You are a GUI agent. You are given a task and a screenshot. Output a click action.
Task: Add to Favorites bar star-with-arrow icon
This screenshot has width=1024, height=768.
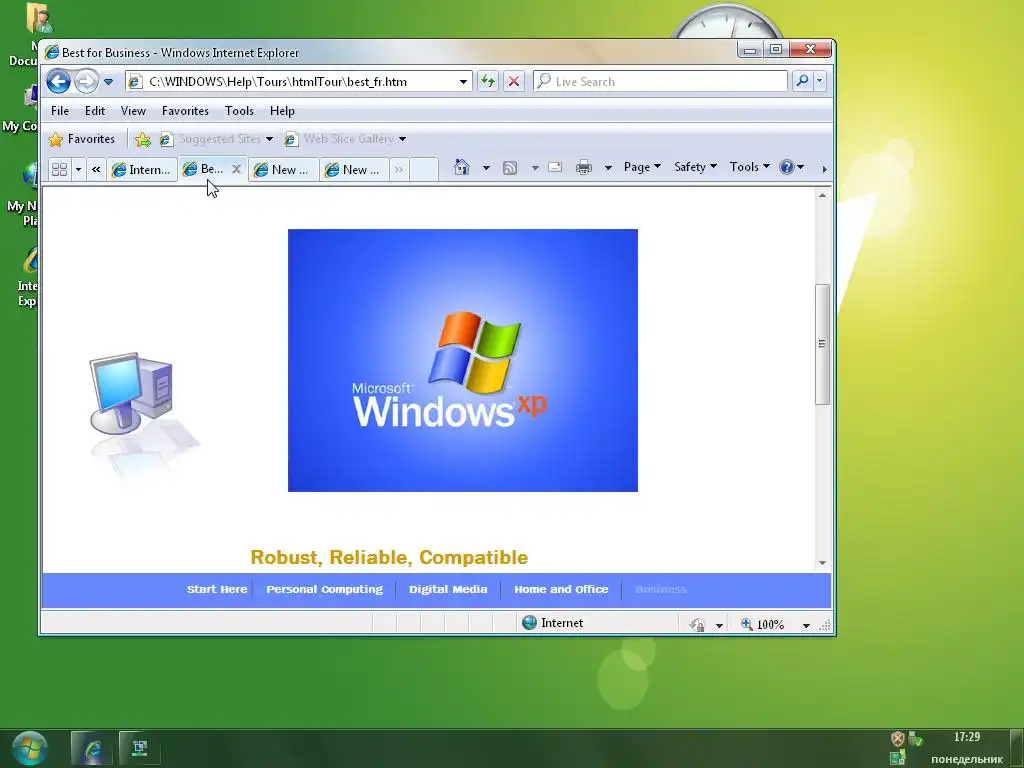(142, 139)
